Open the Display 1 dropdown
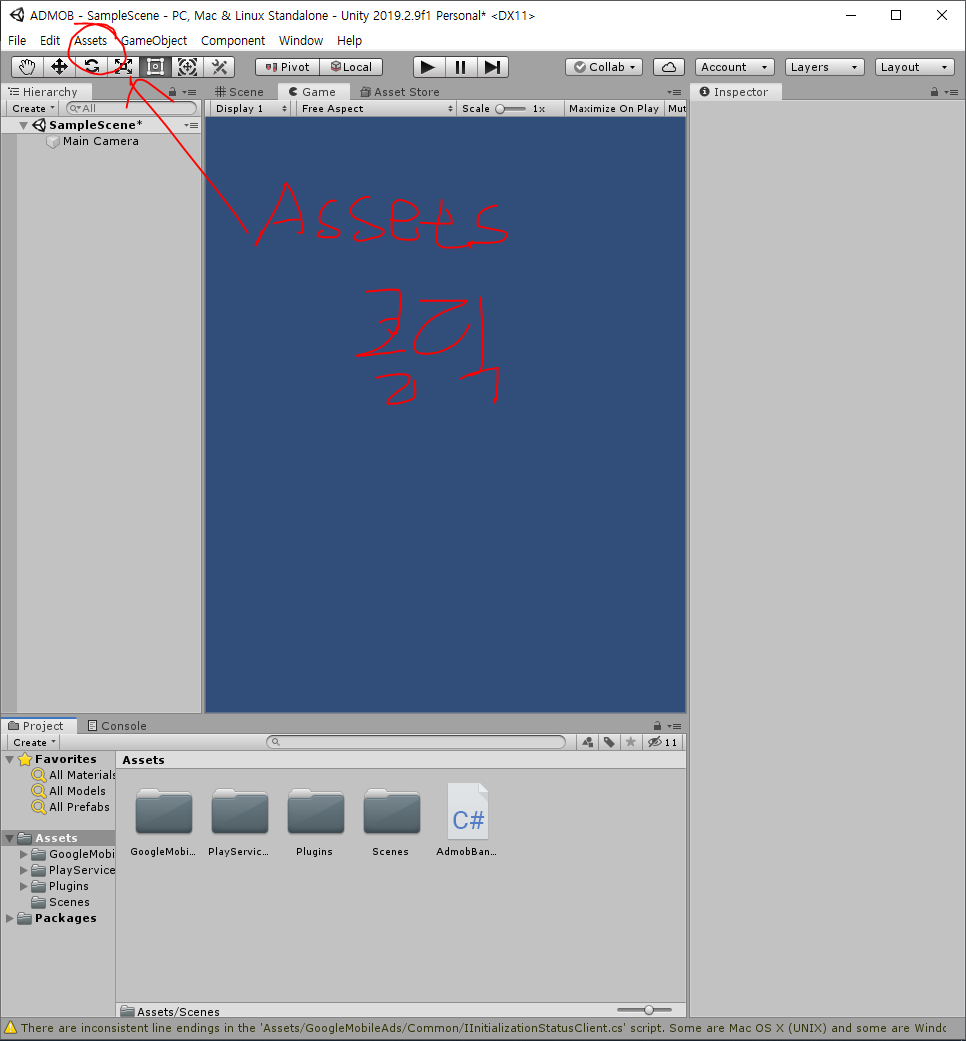The image size is (966, 1041). [x=252, y=108]
